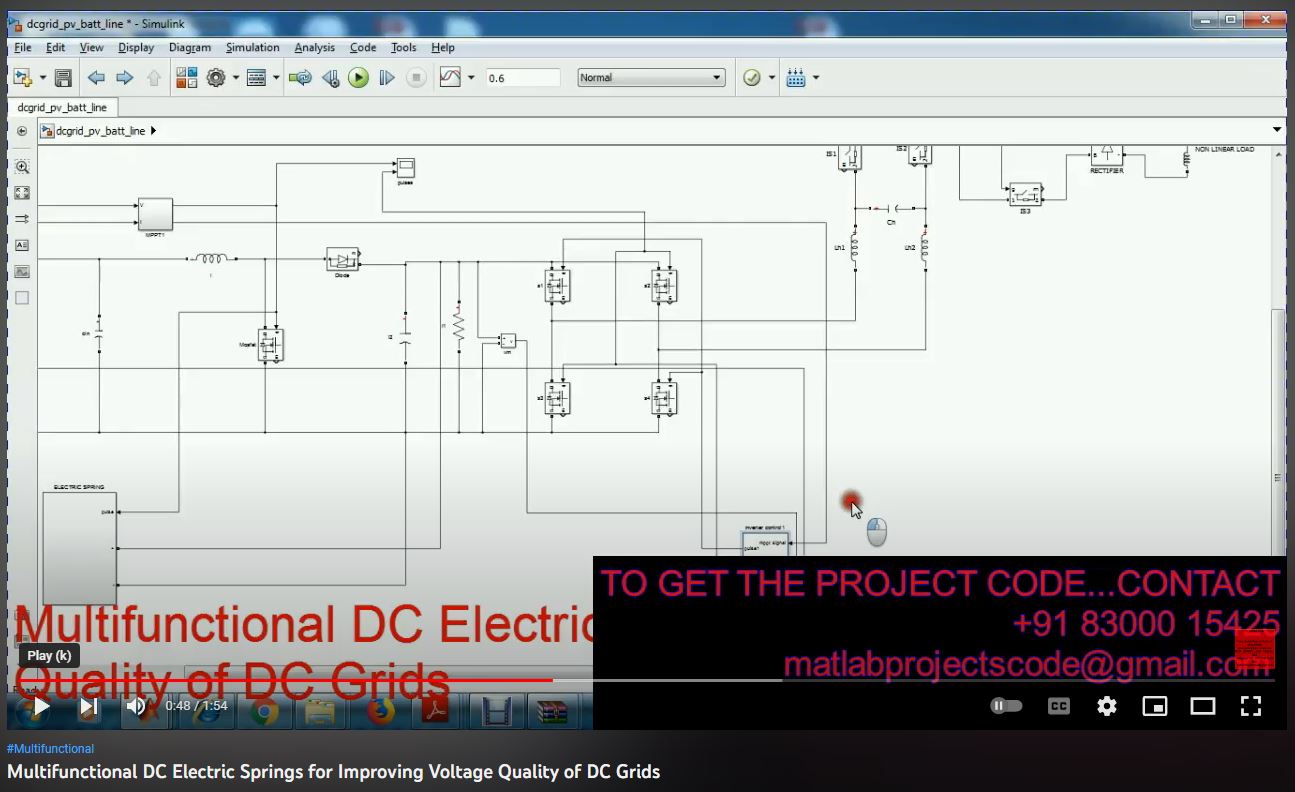Click the simulation stop time field
This screenshot has width=1295, height=792.
coord(522,78)
